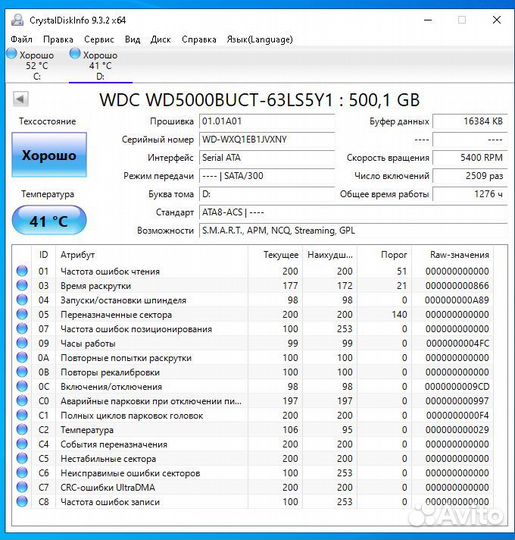The width and height of the screenshot is (515, 540).
Task: Click the Интерфейс field Serial ATA
Action: pos(267,158)
